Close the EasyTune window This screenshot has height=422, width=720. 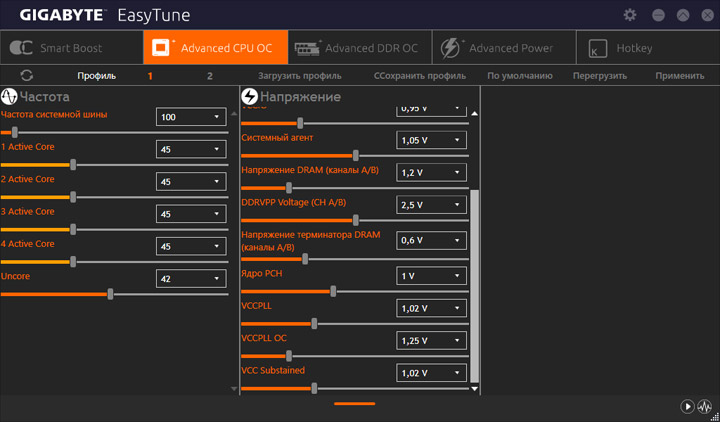708,15
